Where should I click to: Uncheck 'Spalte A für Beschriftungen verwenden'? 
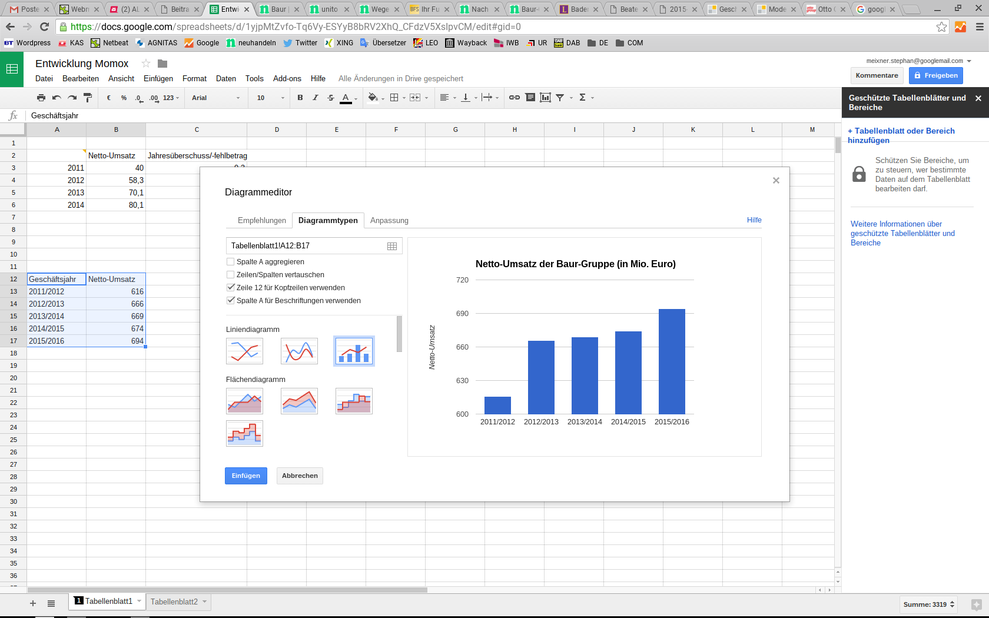[x=230, y=300]
